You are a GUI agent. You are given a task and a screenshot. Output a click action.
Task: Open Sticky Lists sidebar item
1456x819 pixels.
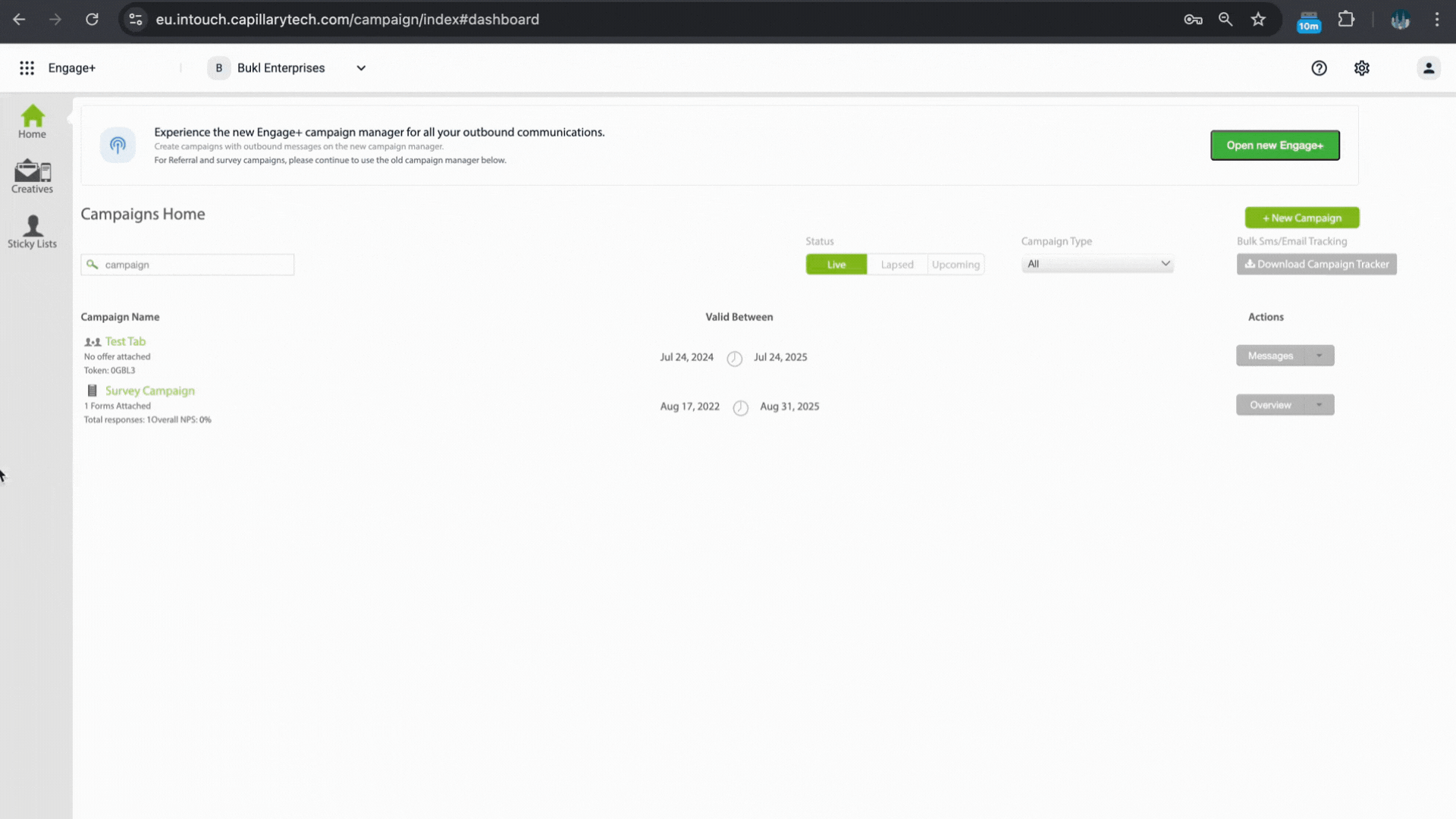pos(32,231)
